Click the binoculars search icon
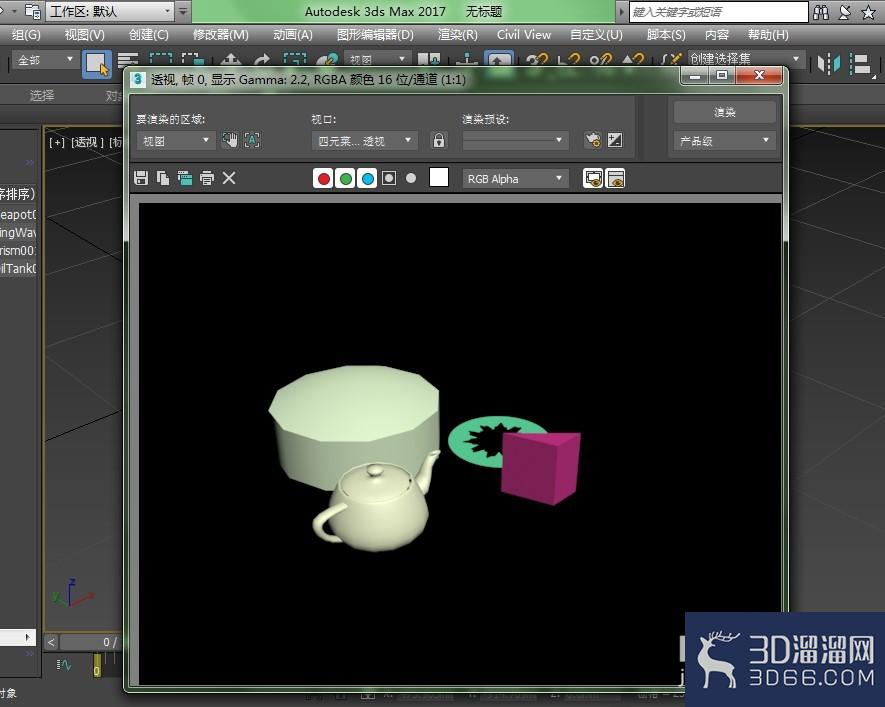885x707 pixels. pos(821,12)
